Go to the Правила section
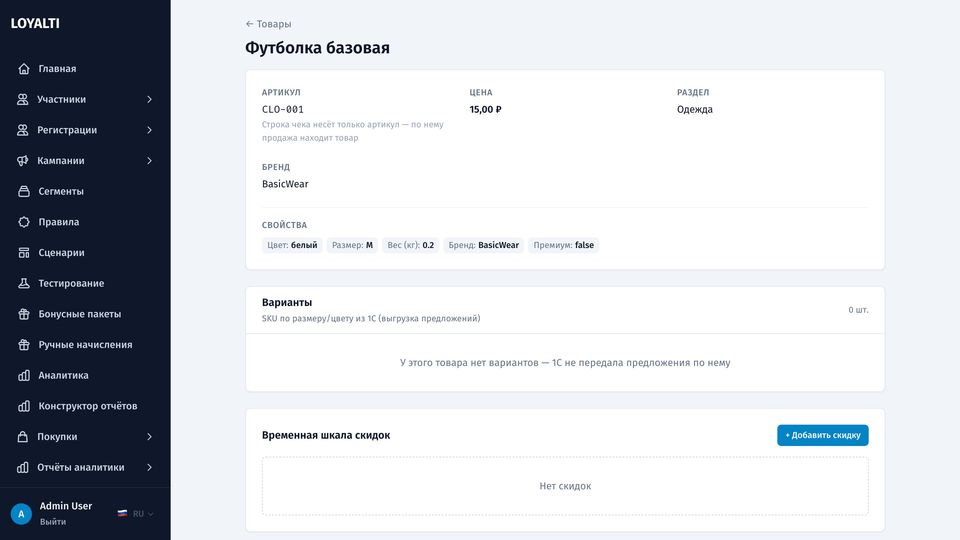Image resolution: width=960 pixels, height=540 pixels. click(85, 222)
